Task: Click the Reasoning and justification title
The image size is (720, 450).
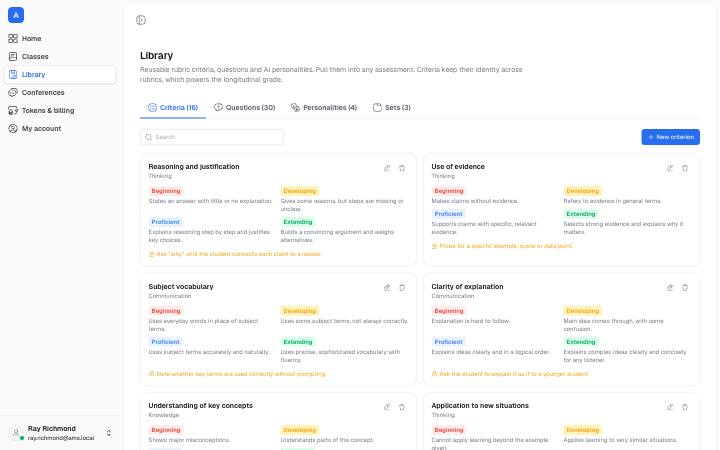Action: point(194,167)
